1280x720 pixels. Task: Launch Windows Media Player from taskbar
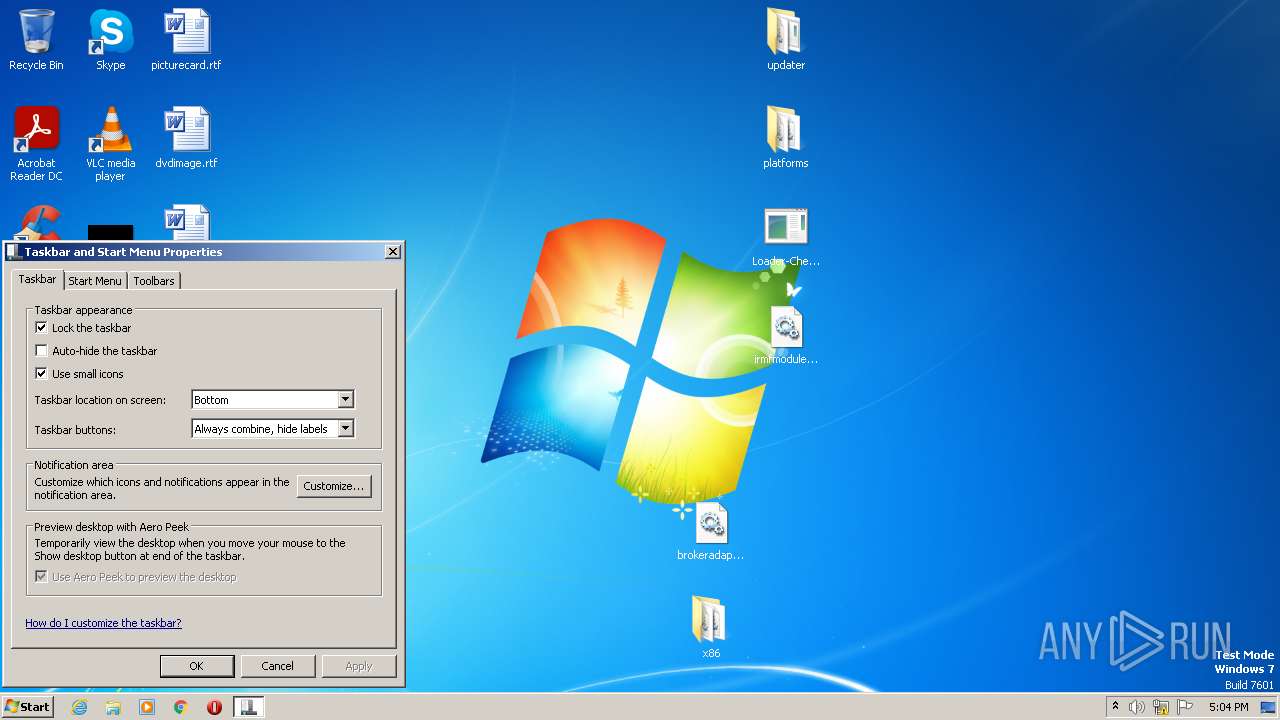147,707
